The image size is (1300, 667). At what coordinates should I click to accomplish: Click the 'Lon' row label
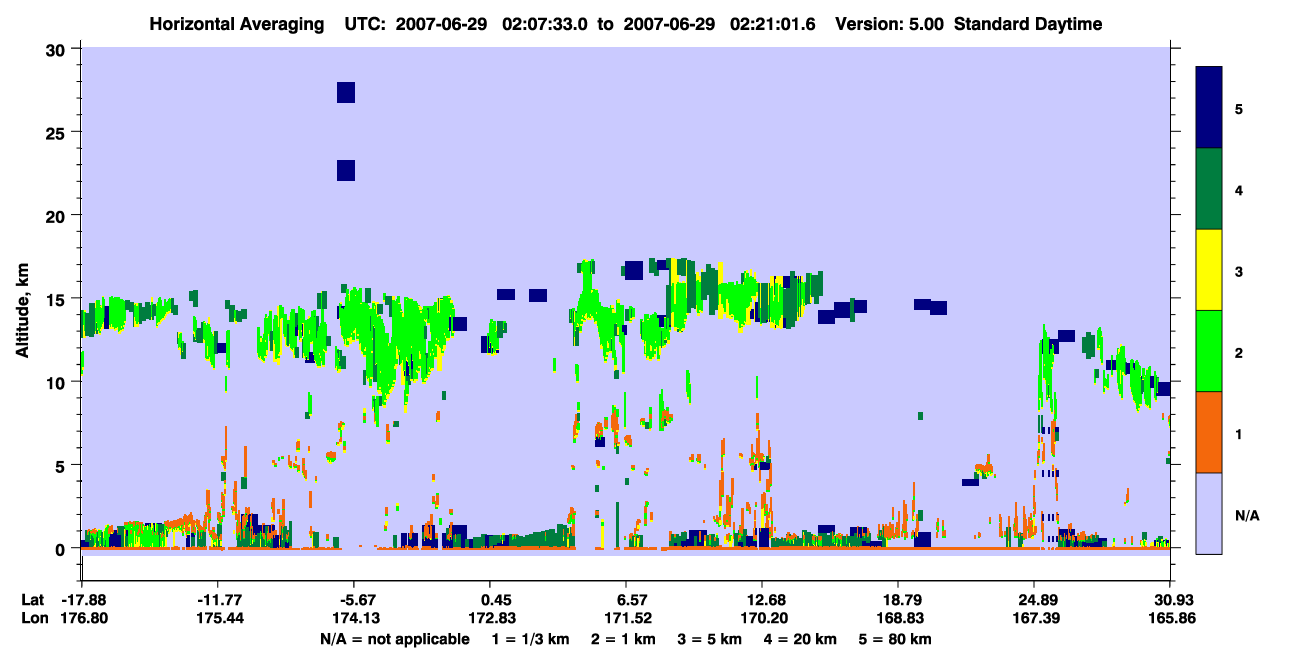coord(33,618)
